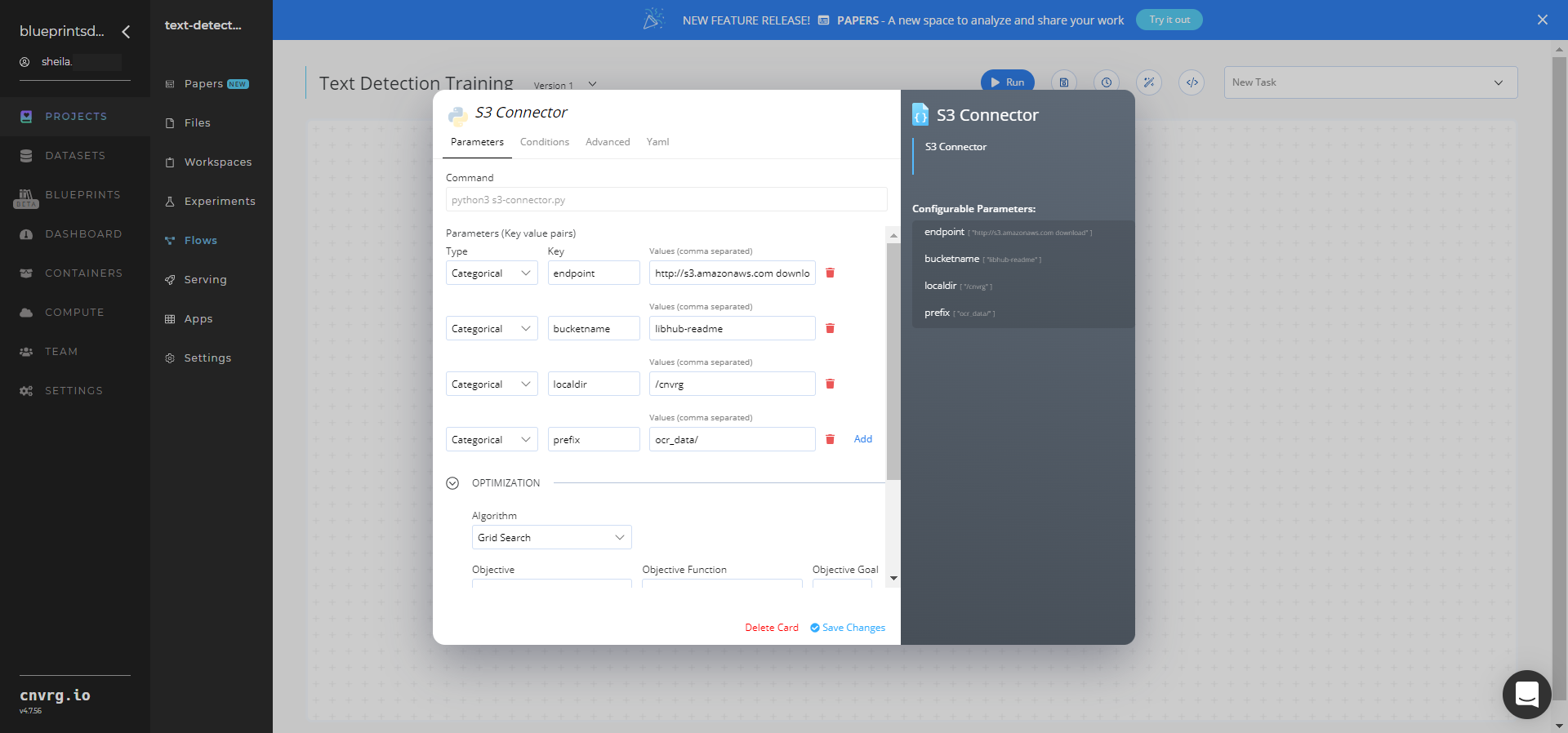Click Delete Card
The image size is (1568, 733).
pos(772,628)
